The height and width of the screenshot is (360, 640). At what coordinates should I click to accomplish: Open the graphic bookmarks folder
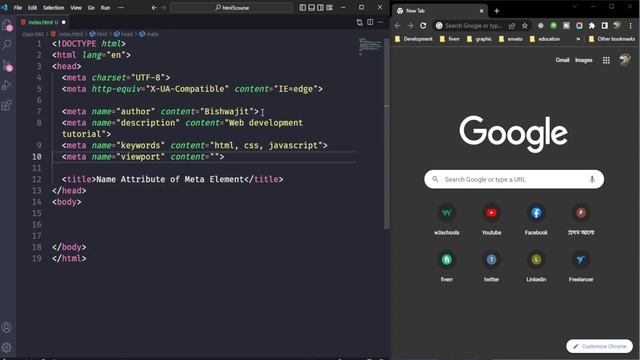(x=479, y=39)
